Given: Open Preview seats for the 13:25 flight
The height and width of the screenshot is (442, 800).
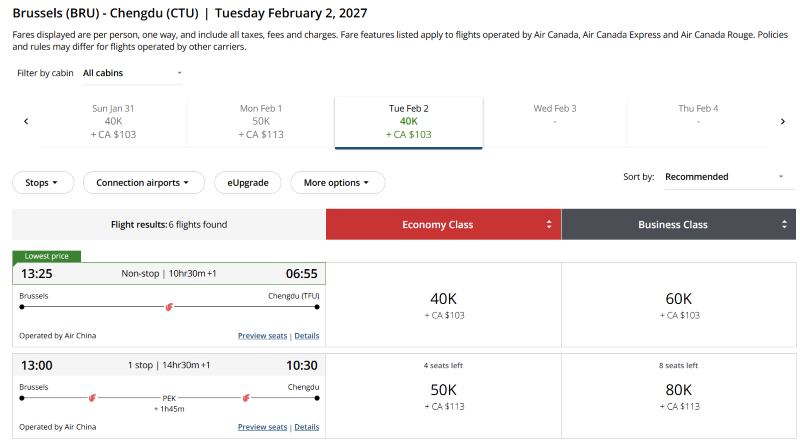Looking at the screenshot, I should (263, 336).
